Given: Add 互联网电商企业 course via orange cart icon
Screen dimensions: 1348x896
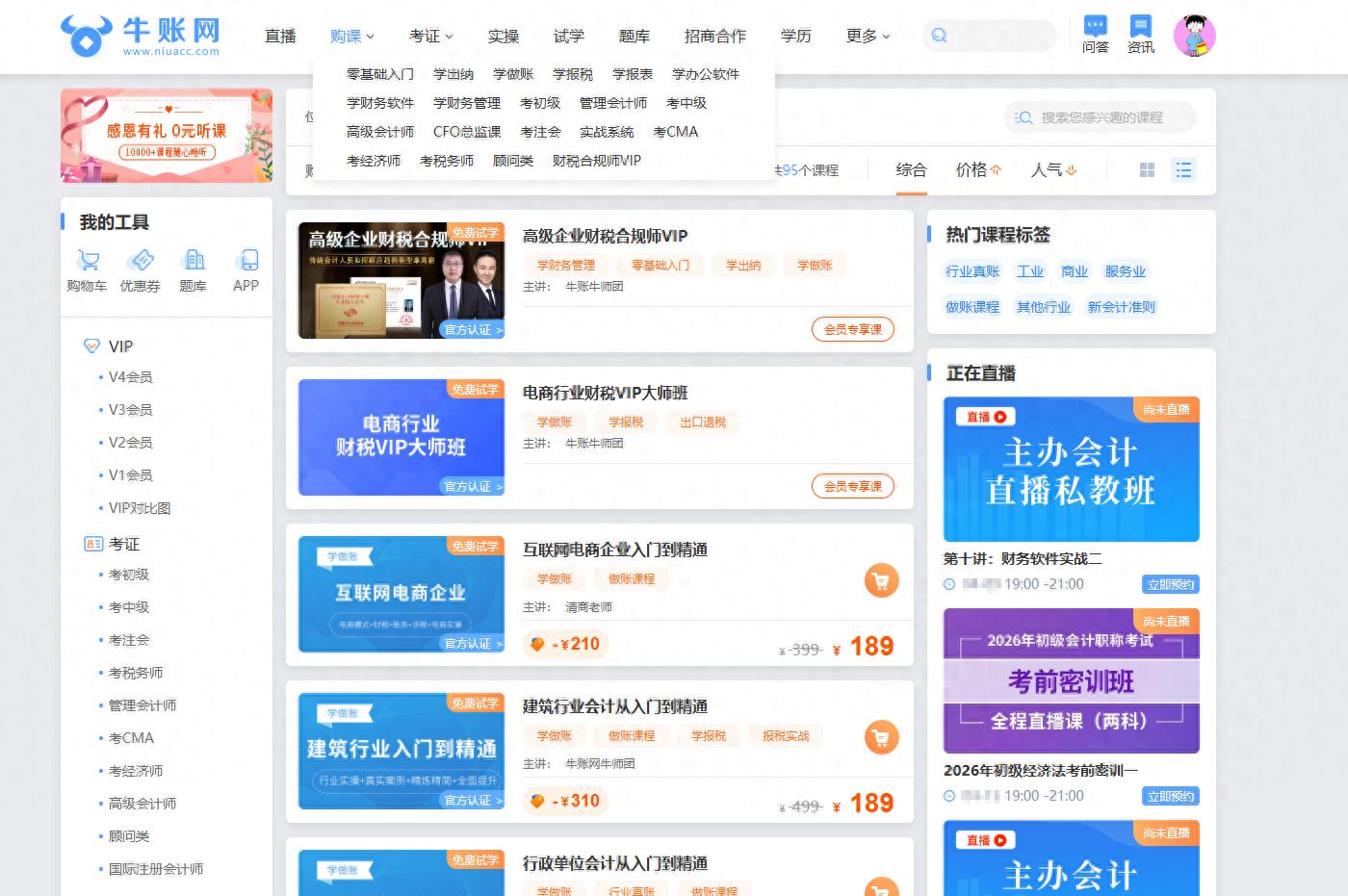Looking at the screenshot, I should [x=882, y=580].
